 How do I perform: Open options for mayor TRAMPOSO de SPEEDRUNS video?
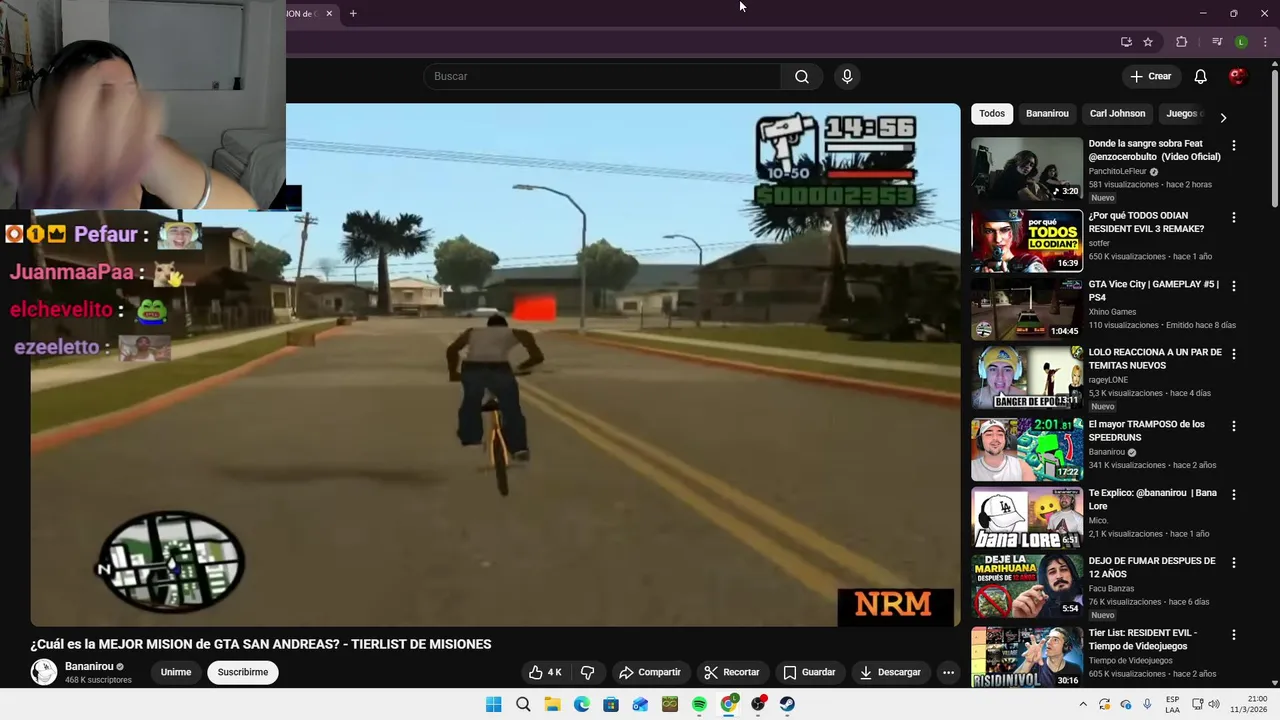[1233, 426]
